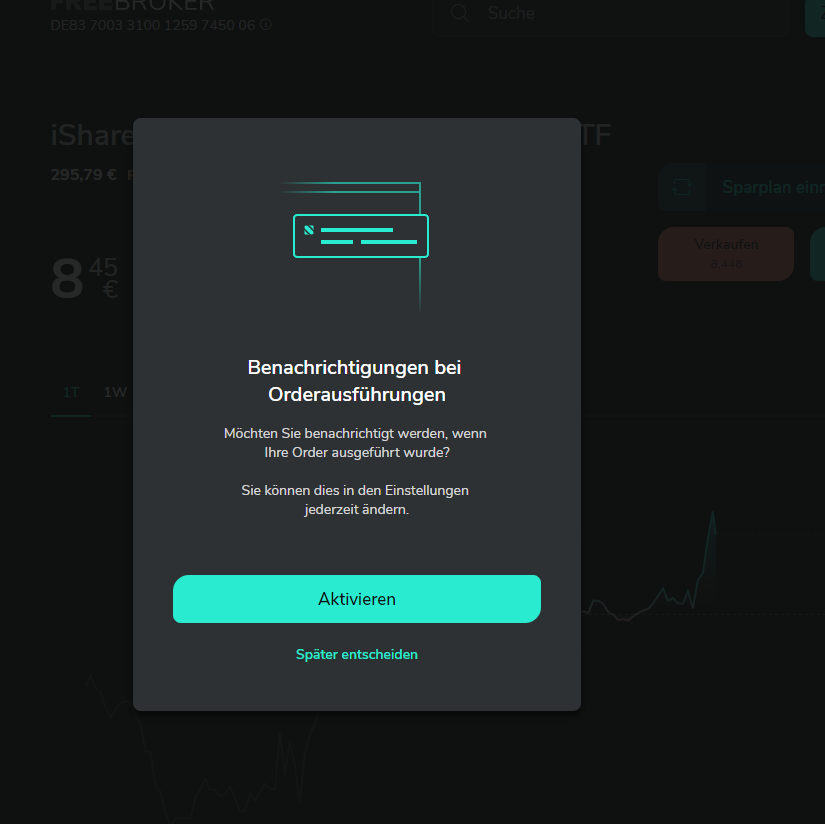
Task: Click the green buy button next to Verkaufen
Action: point(818,254)
